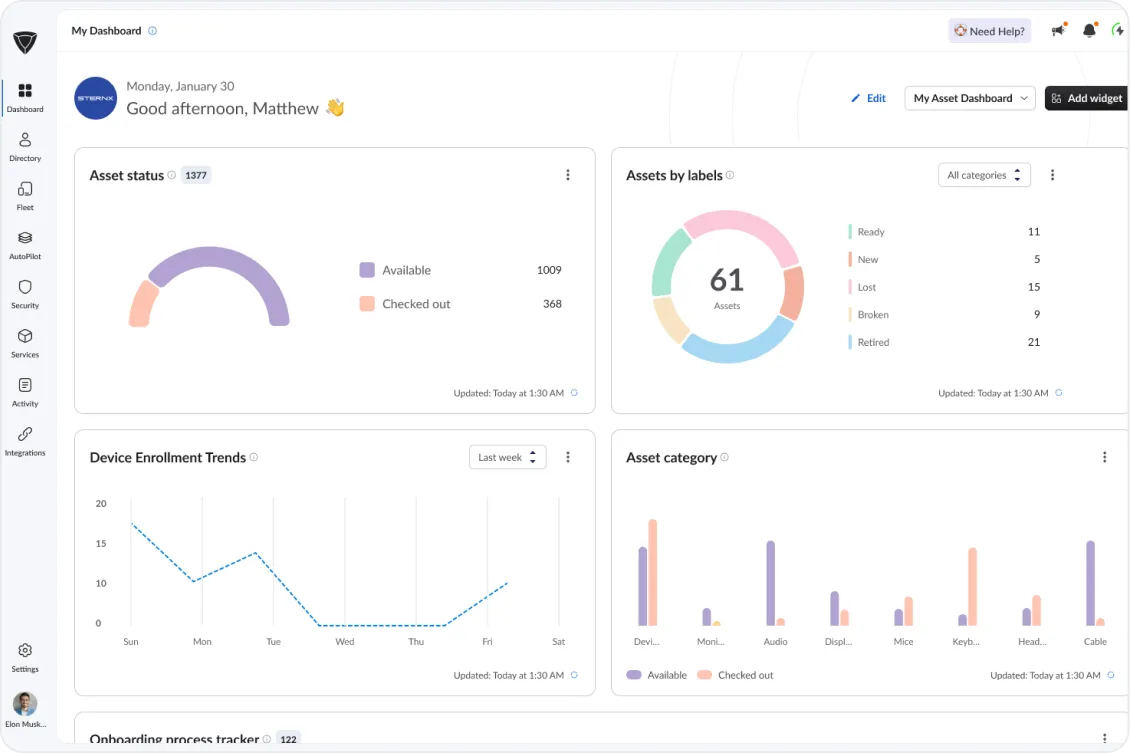Open notifications with the bell icon
This screenshot has height=753, width=1130.
tap(1090, 31)
